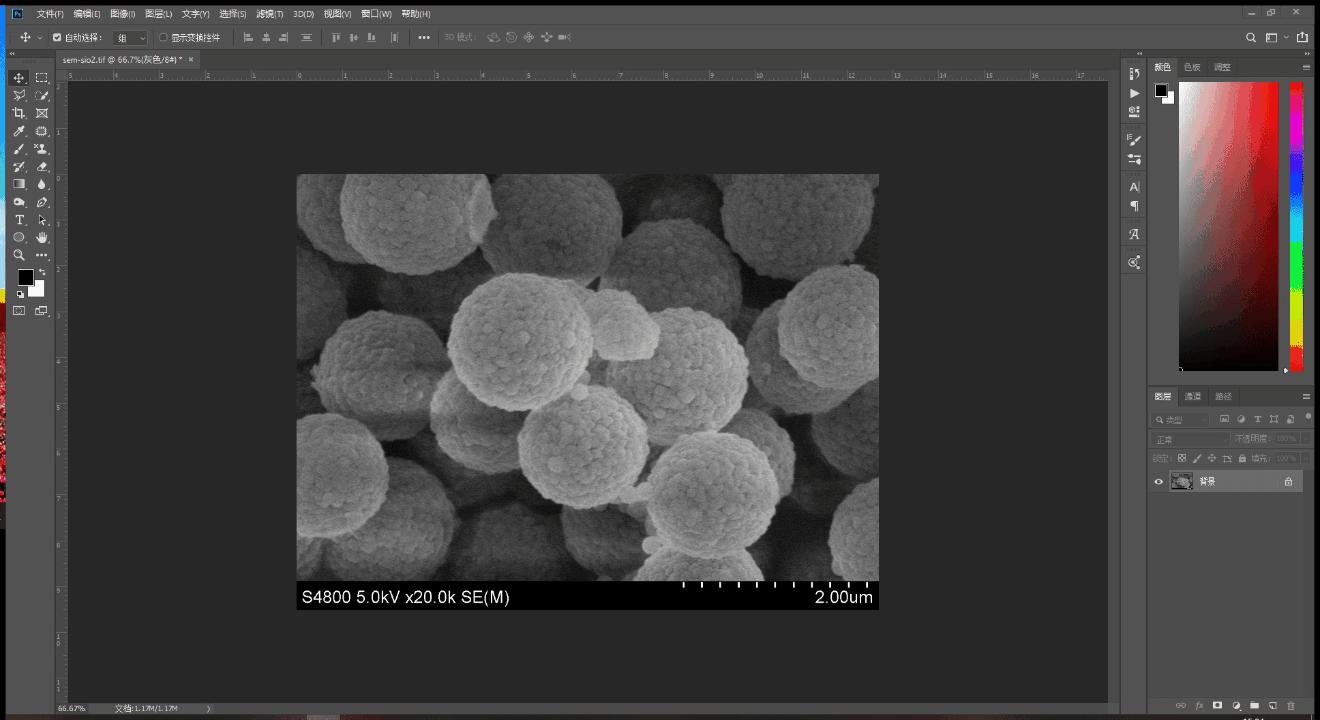Select the Lasso tool
The width and height of the screenshot is (1320, 720).
tap(20, 95)
